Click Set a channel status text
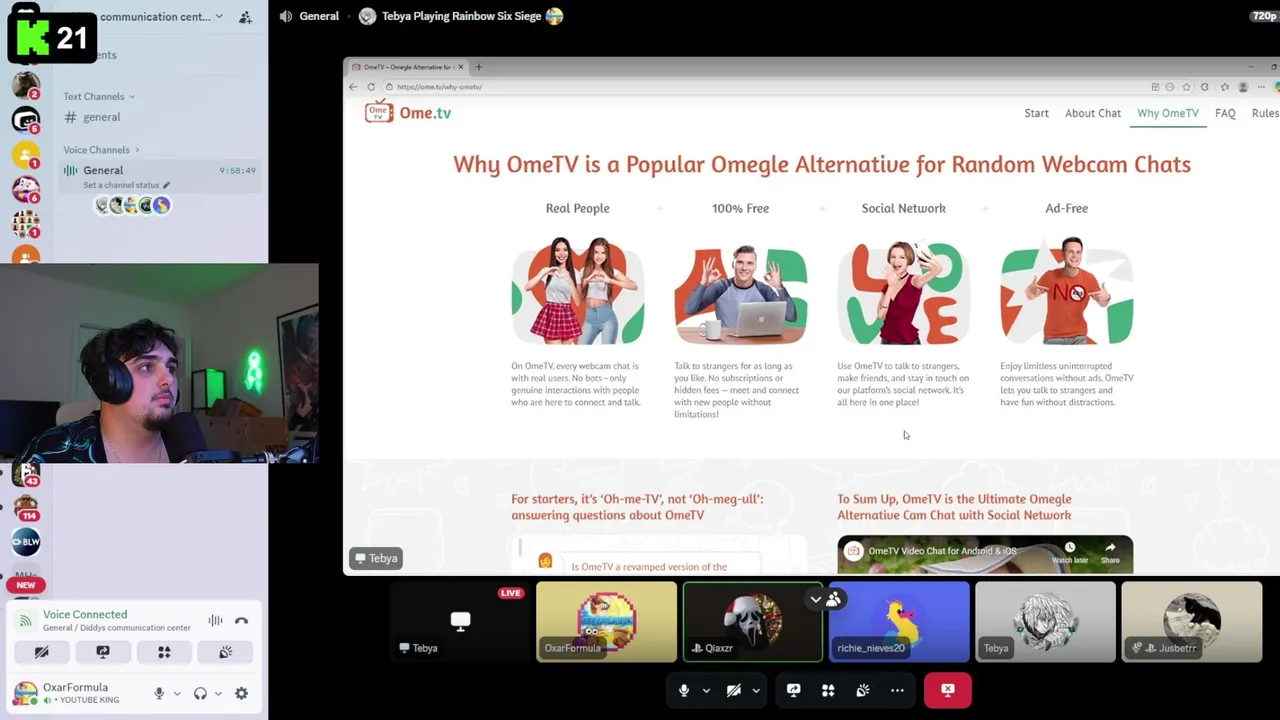 121,185
